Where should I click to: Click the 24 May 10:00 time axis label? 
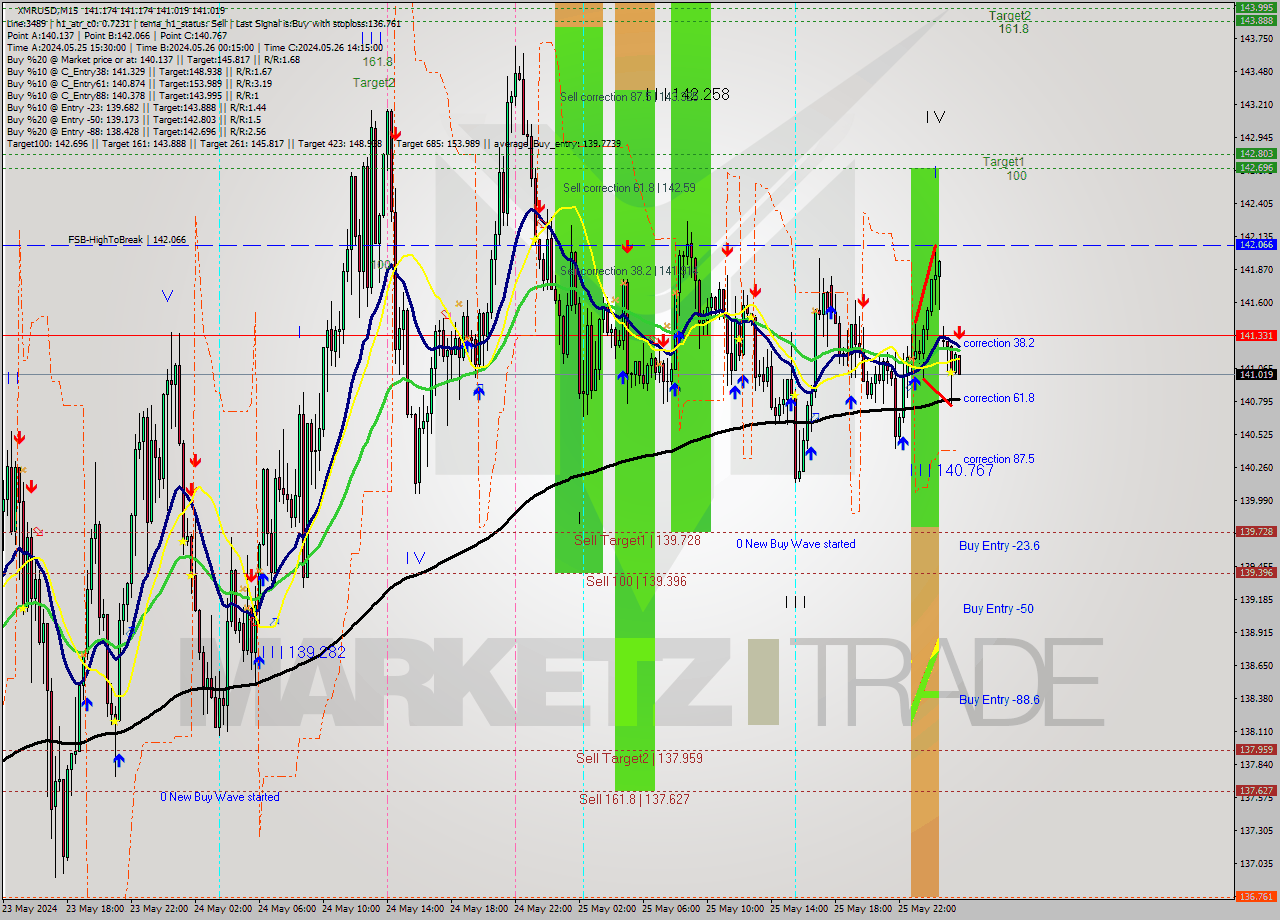click(x=353, y=909)
